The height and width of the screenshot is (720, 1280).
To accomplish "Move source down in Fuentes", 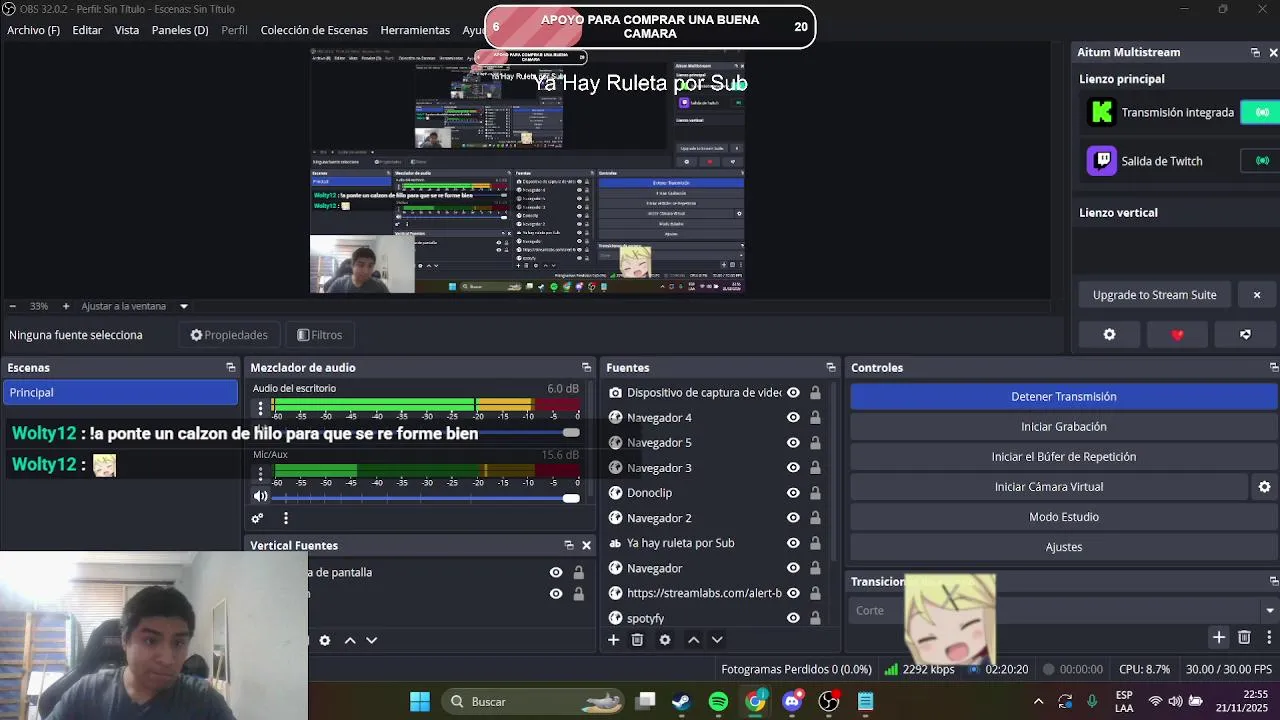I will coord(717,640).
